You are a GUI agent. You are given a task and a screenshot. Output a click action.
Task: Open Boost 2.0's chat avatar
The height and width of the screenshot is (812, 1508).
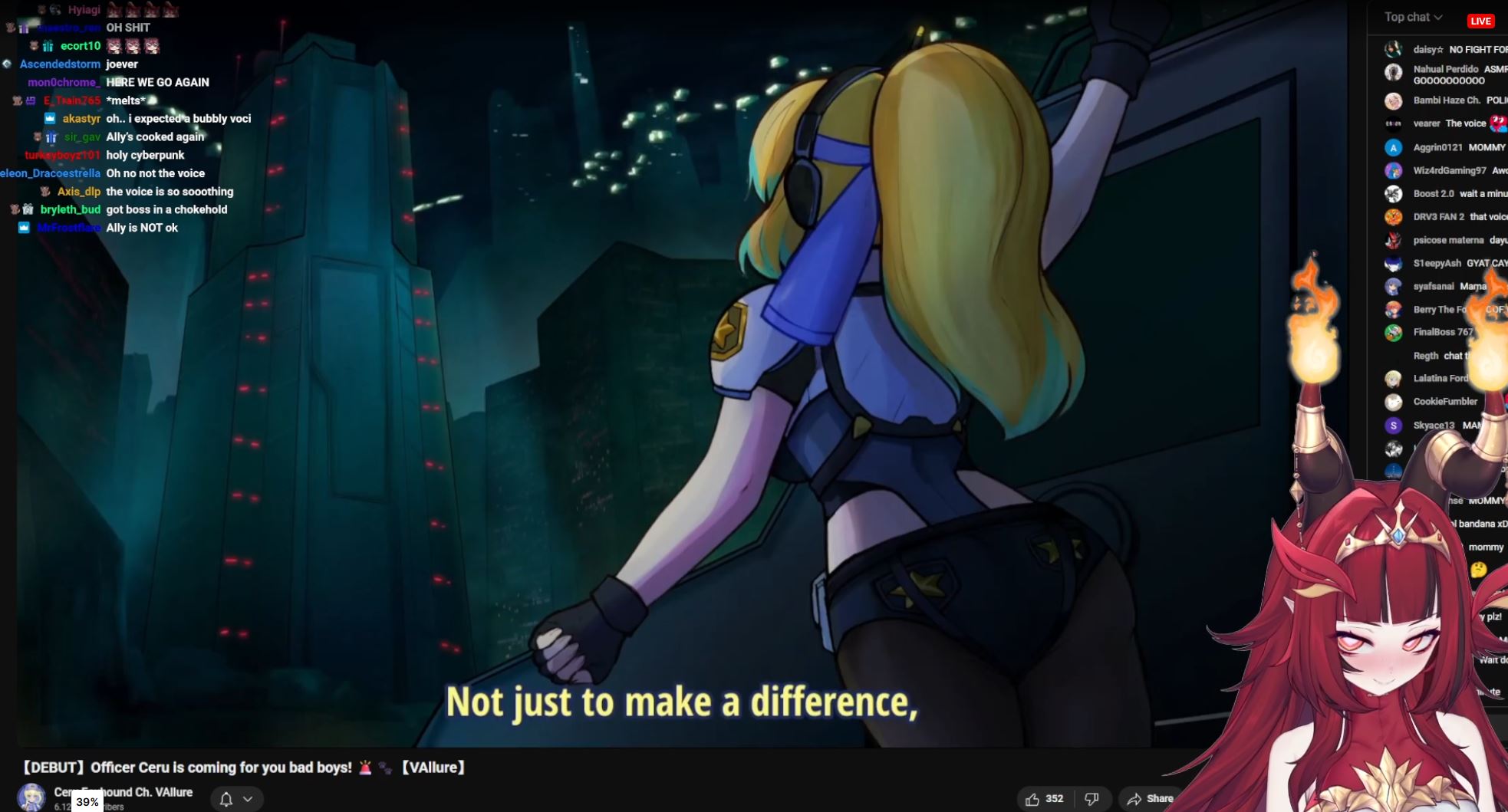(x=1394, y=194)
